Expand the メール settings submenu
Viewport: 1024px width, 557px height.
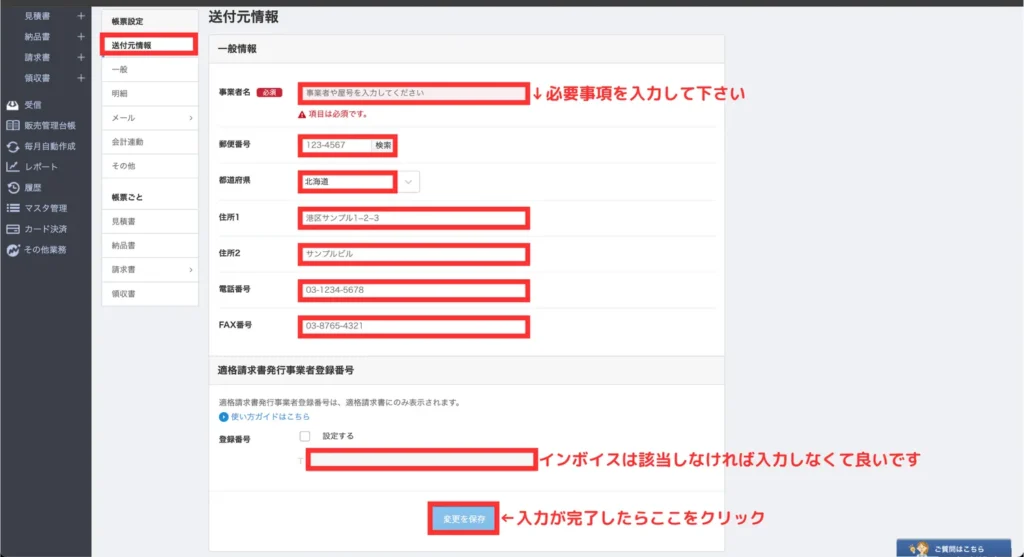point(190,118)
